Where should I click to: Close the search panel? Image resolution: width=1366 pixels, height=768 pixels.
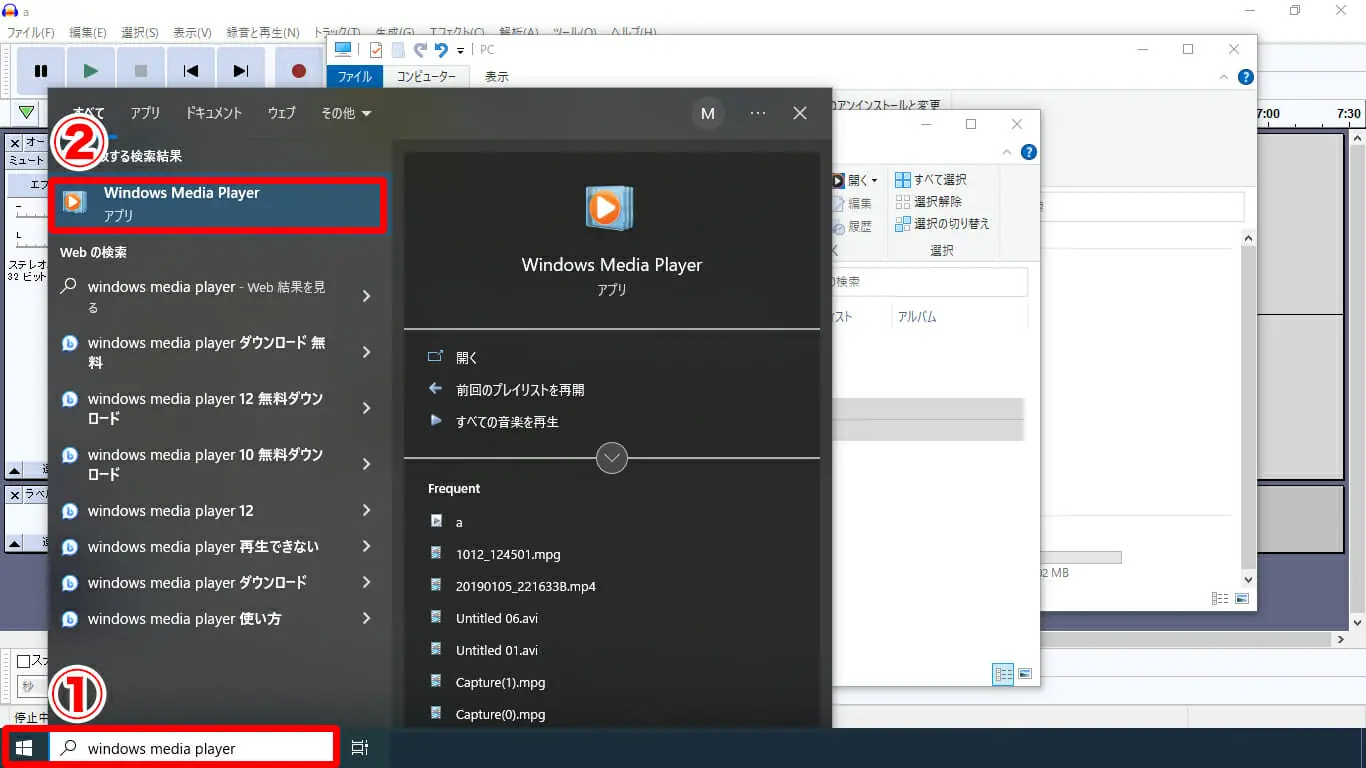pos(800,113)
